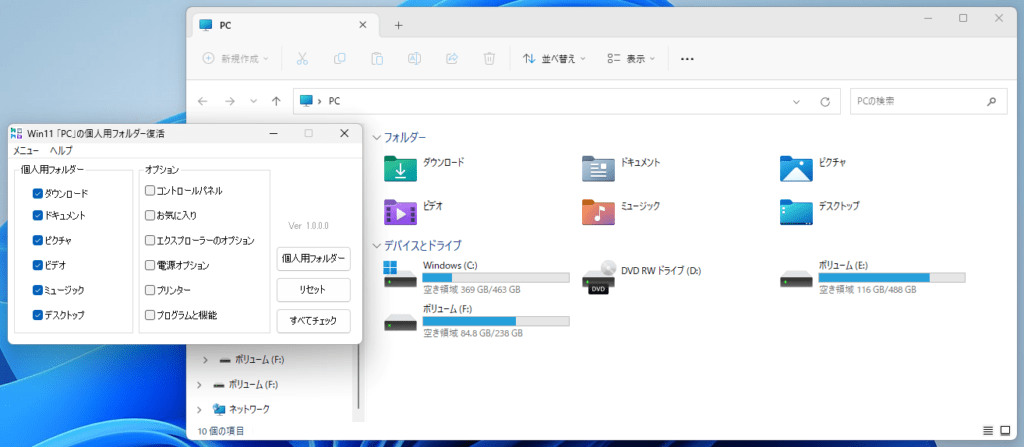This screenshot has height=447, width=1024.
Task: Select the ボリューム (E:) drive icon
Action: point(796,278)
